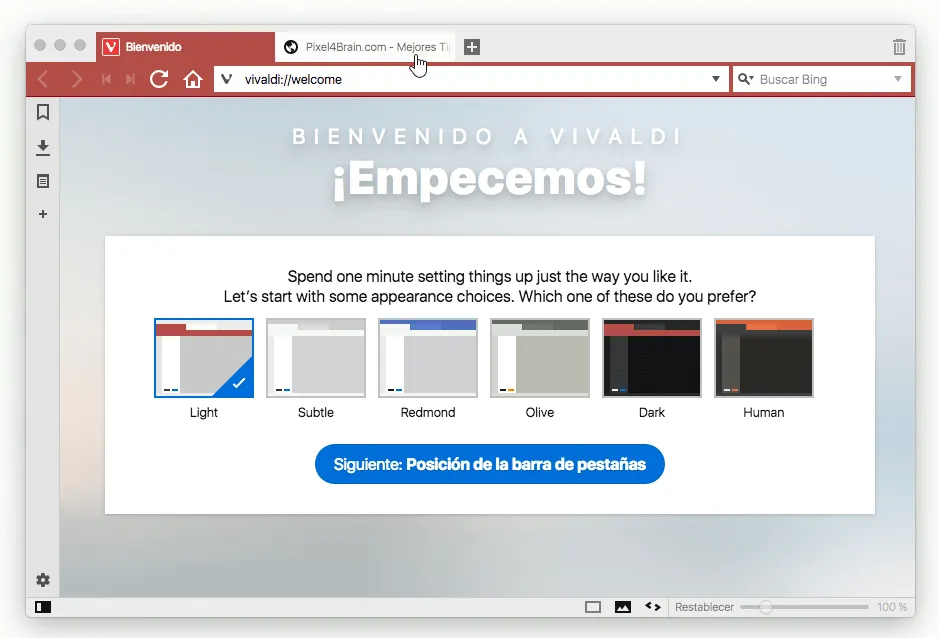This screenshot has height=638, width=939.
Task: Switch to the Bienvenido tab
Action: click(x=185, y=47)
